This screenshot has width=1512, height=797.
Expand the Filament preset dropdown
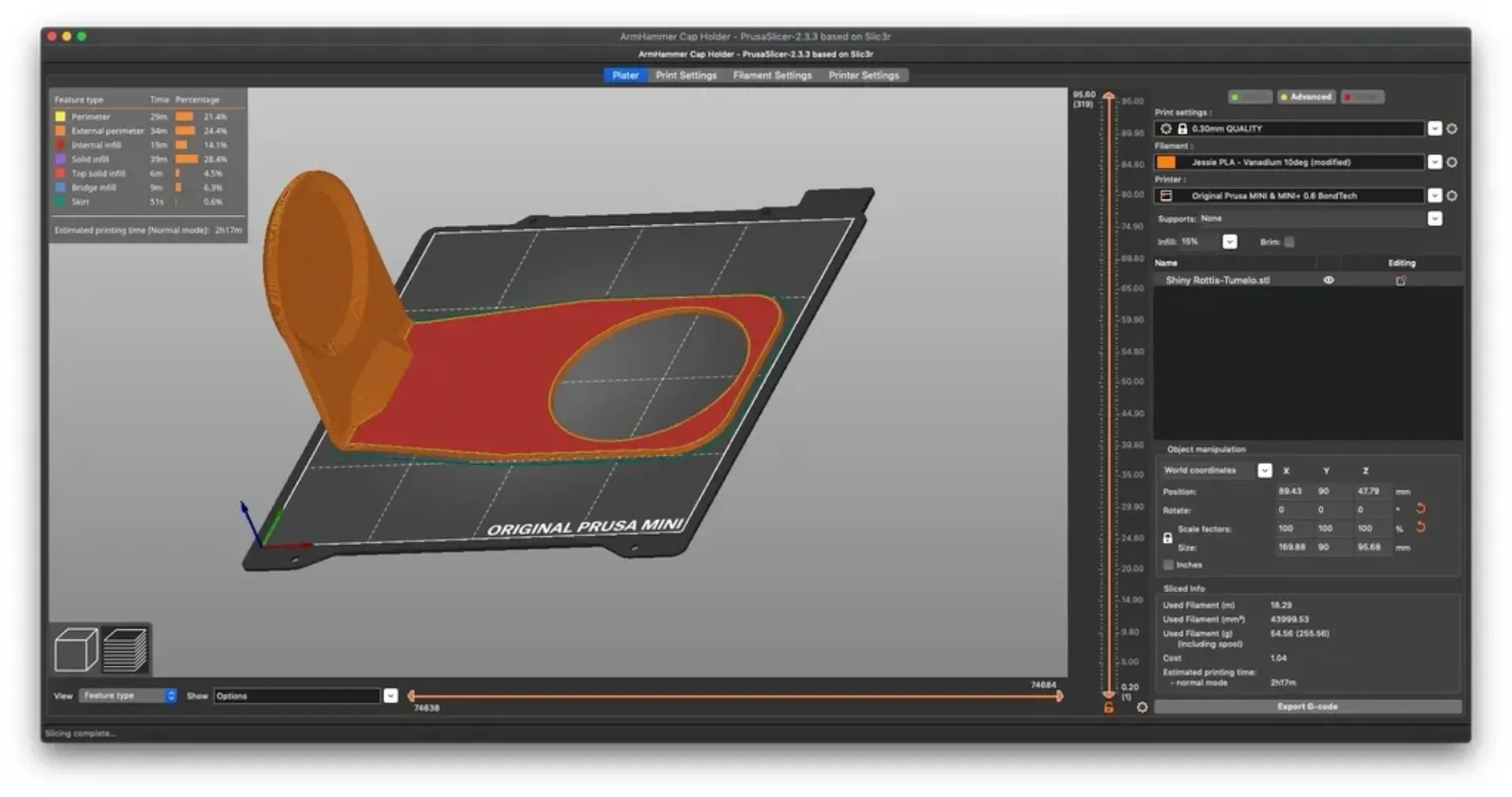tap(1435, 162)
